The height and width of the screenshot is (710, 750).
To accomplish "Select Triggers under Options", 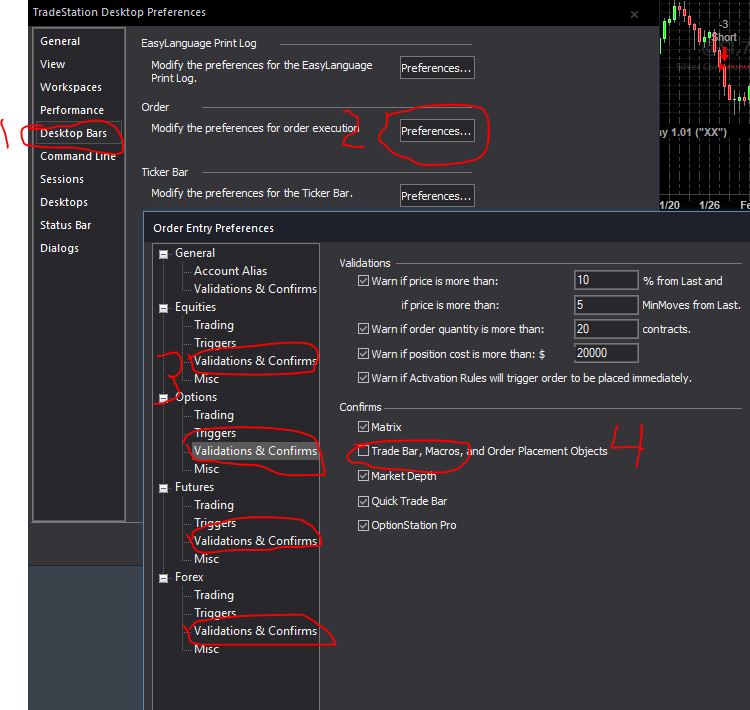I will pos(215,433).
